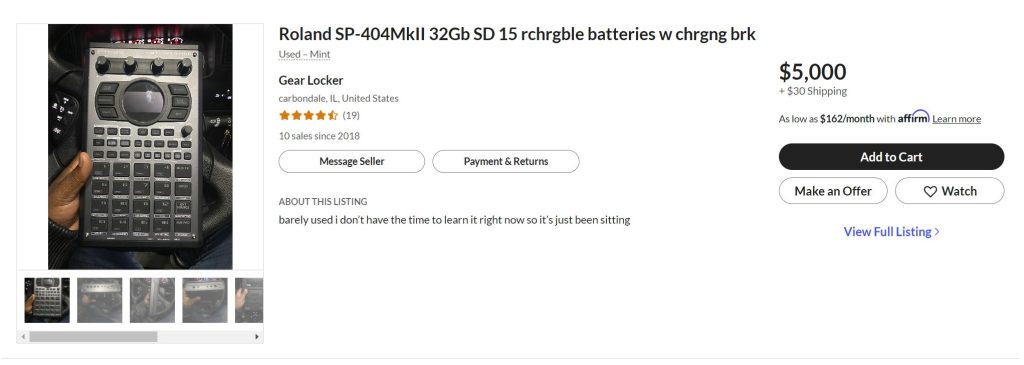Screen dimensions: 1024x365
Task: Select the first thumbnail image
Action: coord(47,300)
